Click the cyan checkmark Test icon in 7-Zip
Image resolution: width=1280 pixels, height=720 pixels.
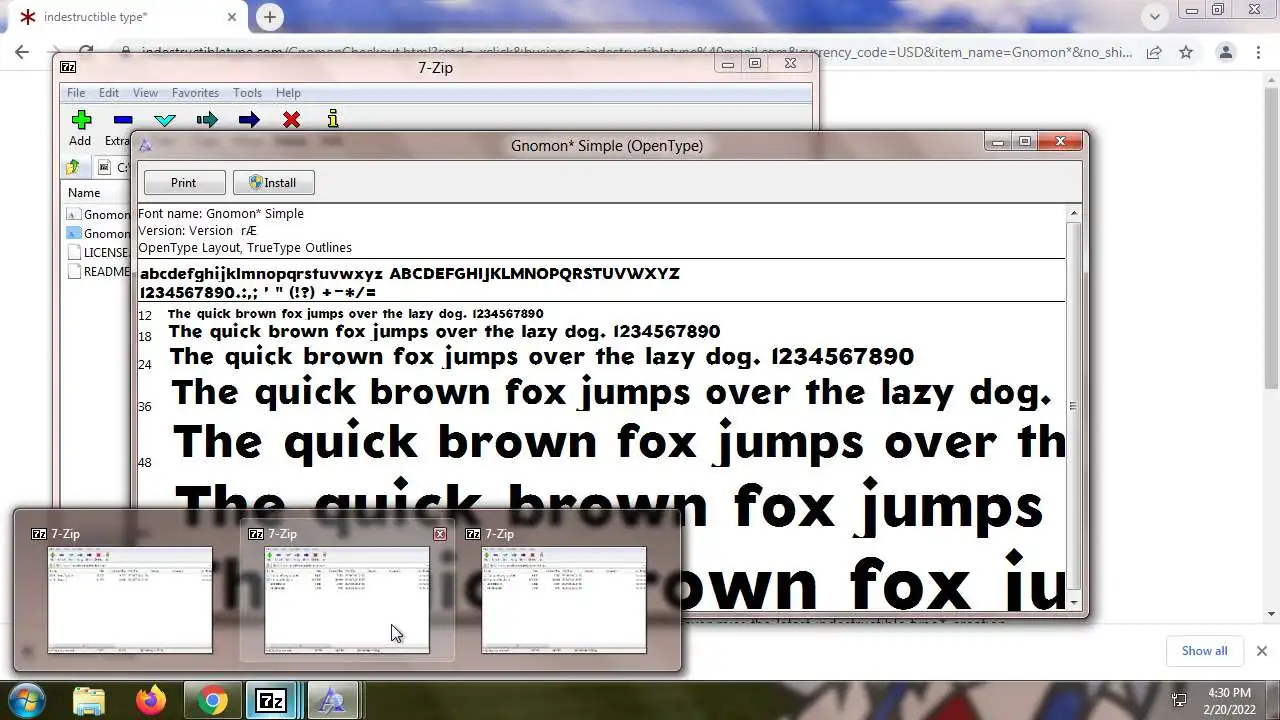tap(165, 120)
